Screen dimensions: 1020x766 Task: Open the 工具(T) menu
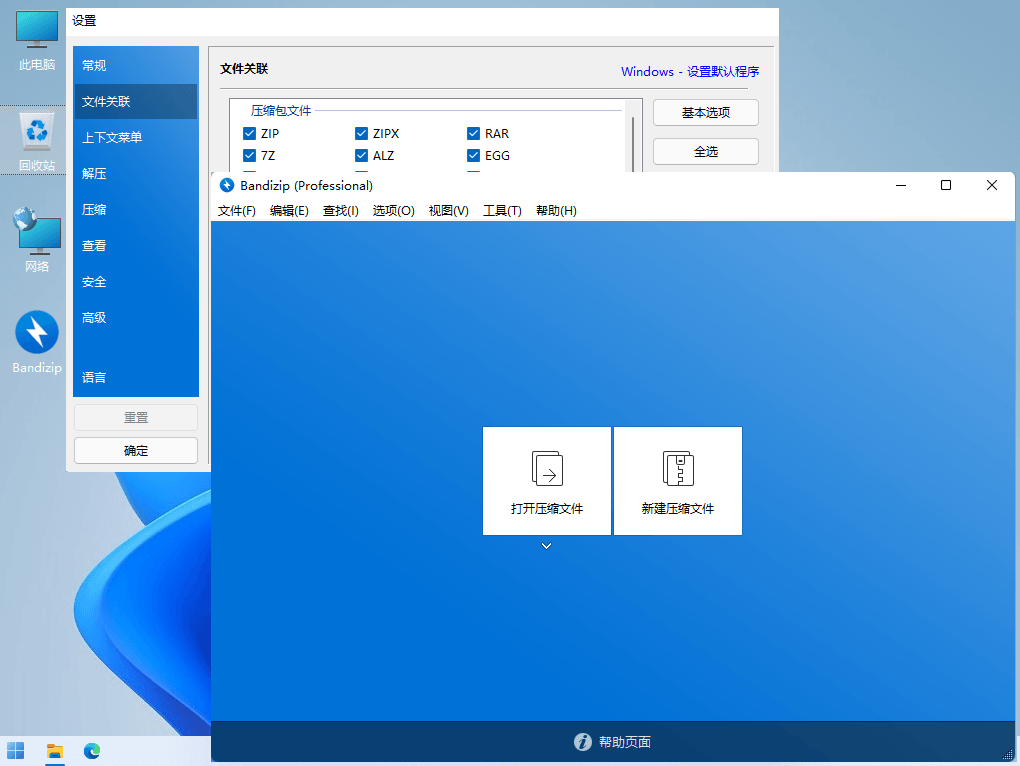[x=502, y=211]
